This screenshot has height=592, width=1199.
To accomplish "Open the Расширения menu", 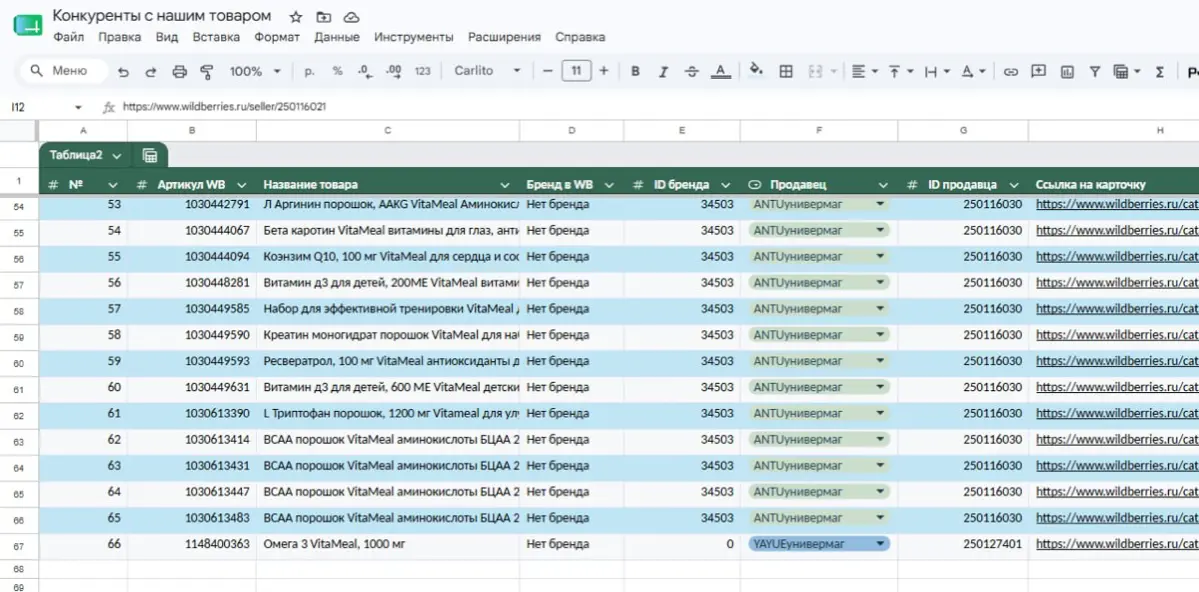I will click(505, 37).
